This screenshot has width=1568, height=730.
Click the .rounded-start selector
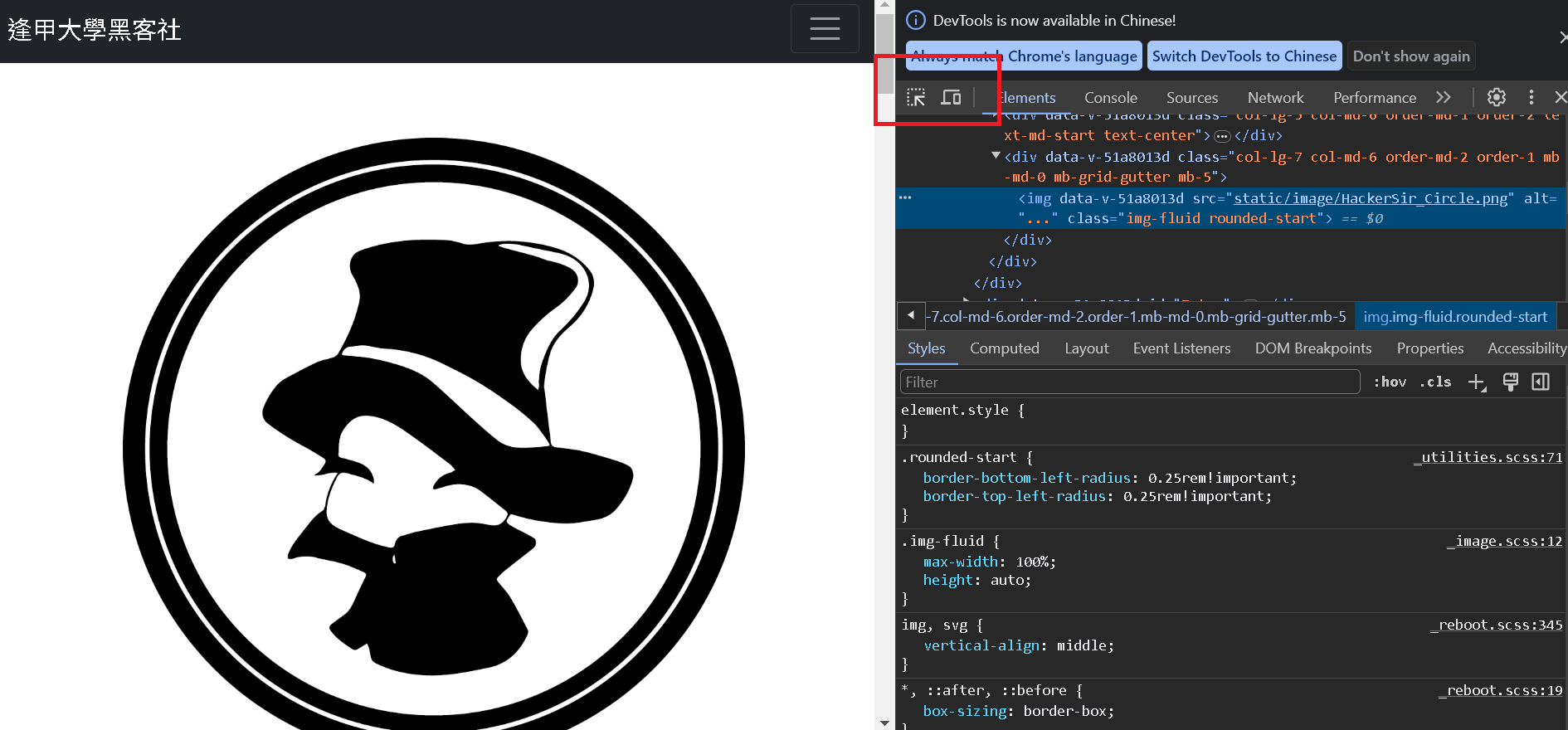(x=958, y=457)
